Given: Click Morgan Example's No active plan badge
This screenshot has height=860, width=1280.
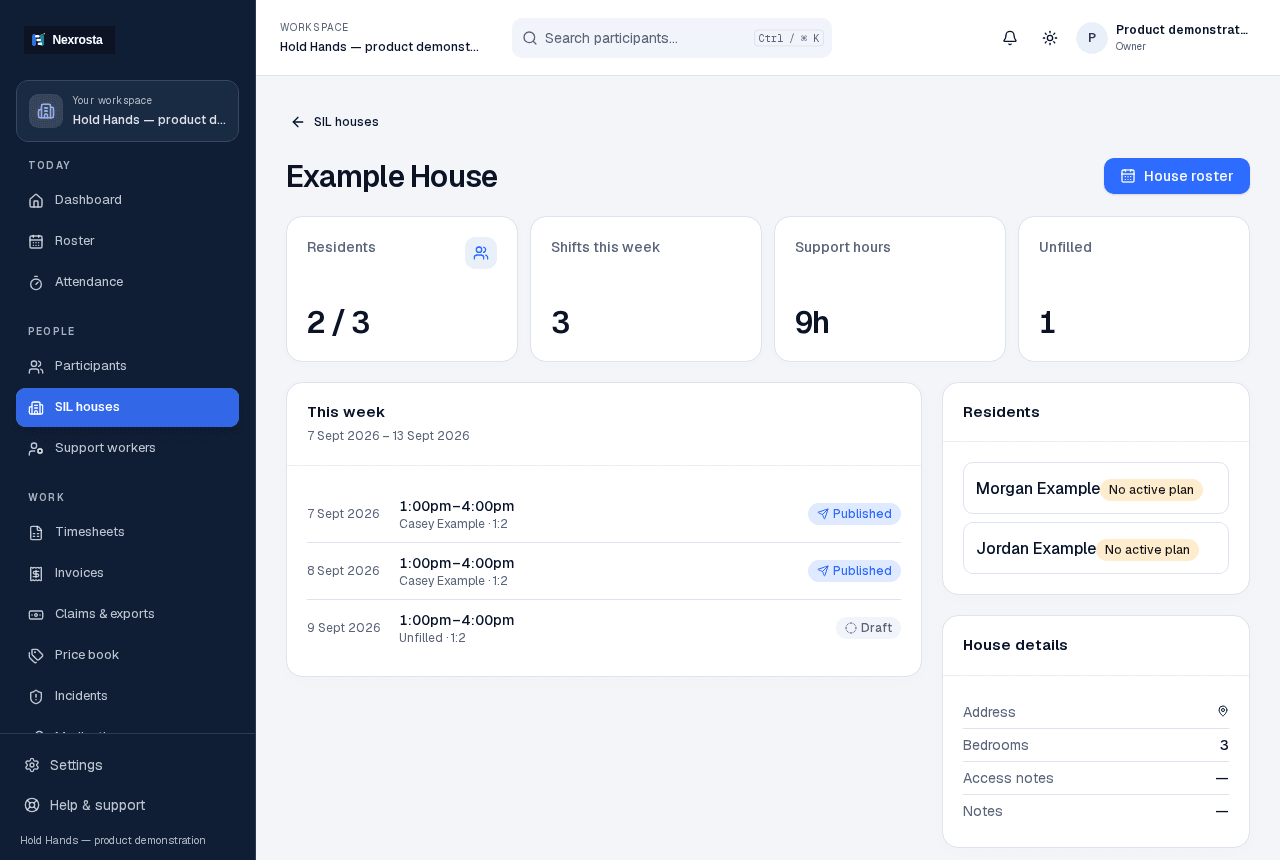Looking at the screenshot, I should [1151, 490].
